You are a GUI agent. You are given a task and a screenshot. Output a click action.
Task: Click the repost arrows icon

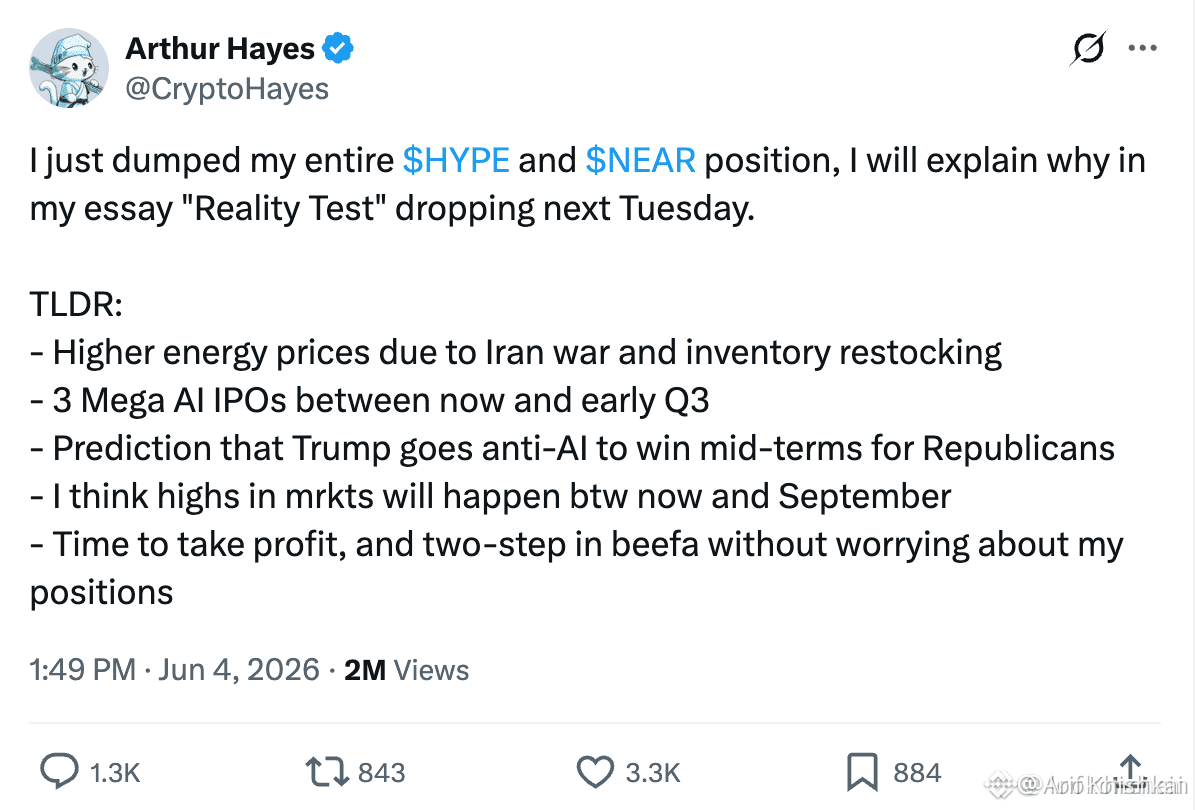click(326, 772)
